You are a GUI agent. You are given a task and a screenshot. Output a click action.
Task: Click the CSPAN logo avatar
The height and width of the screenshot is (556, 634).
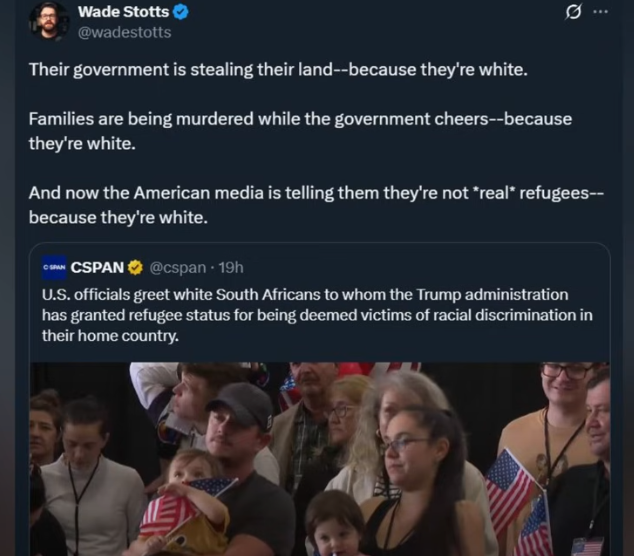(54, 267)
